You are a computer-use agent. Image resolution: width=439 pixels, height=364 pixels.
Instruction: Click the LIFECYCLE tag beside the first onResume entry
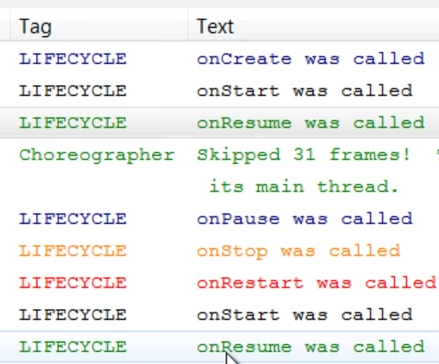tap(73, 123)
